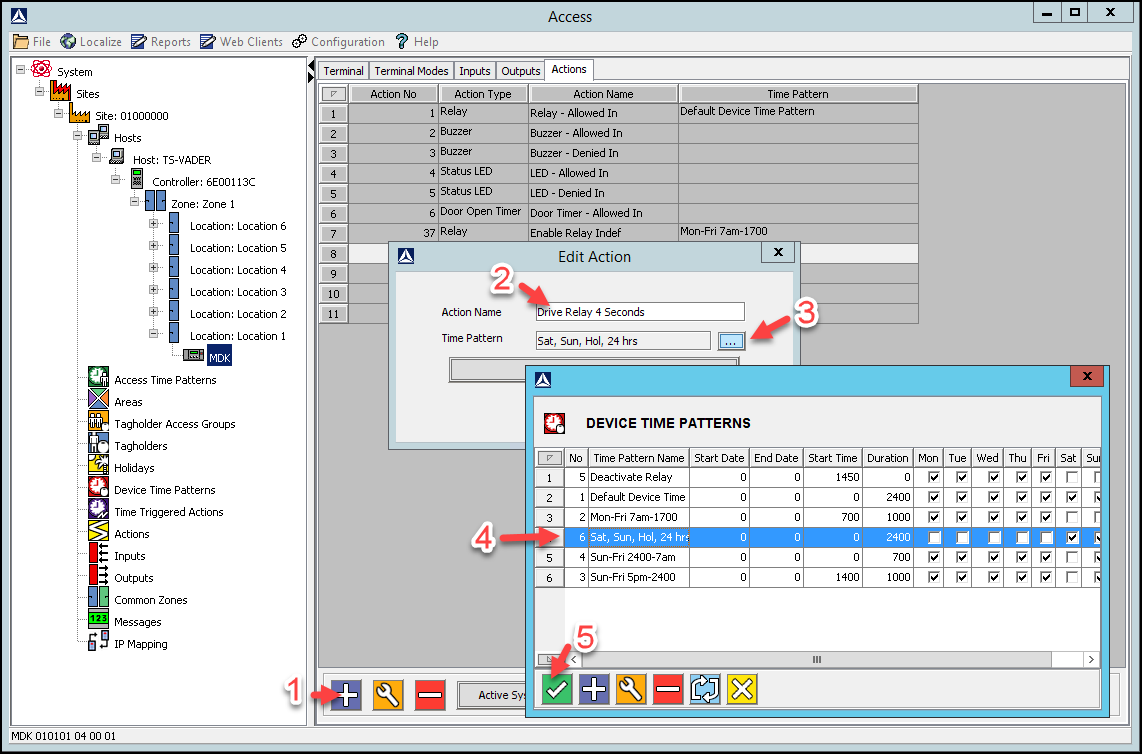The height and width of the screenshot is (754, 1142).
Task: Collapse the Sites tree node
Action: 40,92
